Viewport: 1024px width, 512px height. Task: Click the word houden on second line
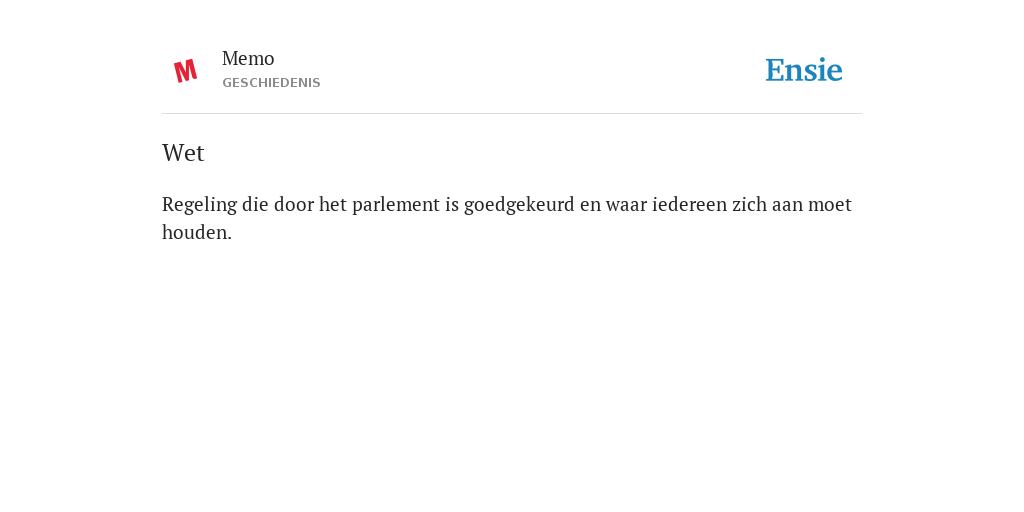pos(195,232)
